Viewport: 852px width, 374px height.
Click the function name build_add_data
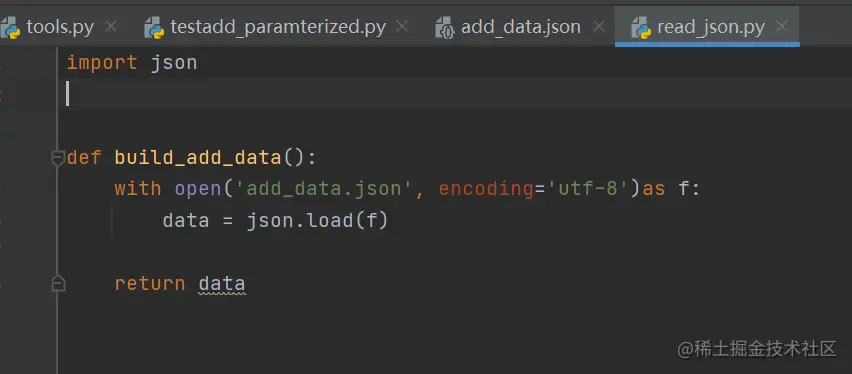click(x=198, y=158)
